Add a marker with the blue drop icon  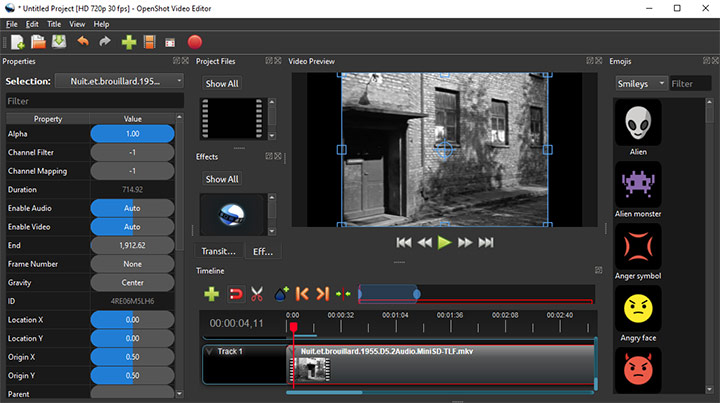(281, 294)
